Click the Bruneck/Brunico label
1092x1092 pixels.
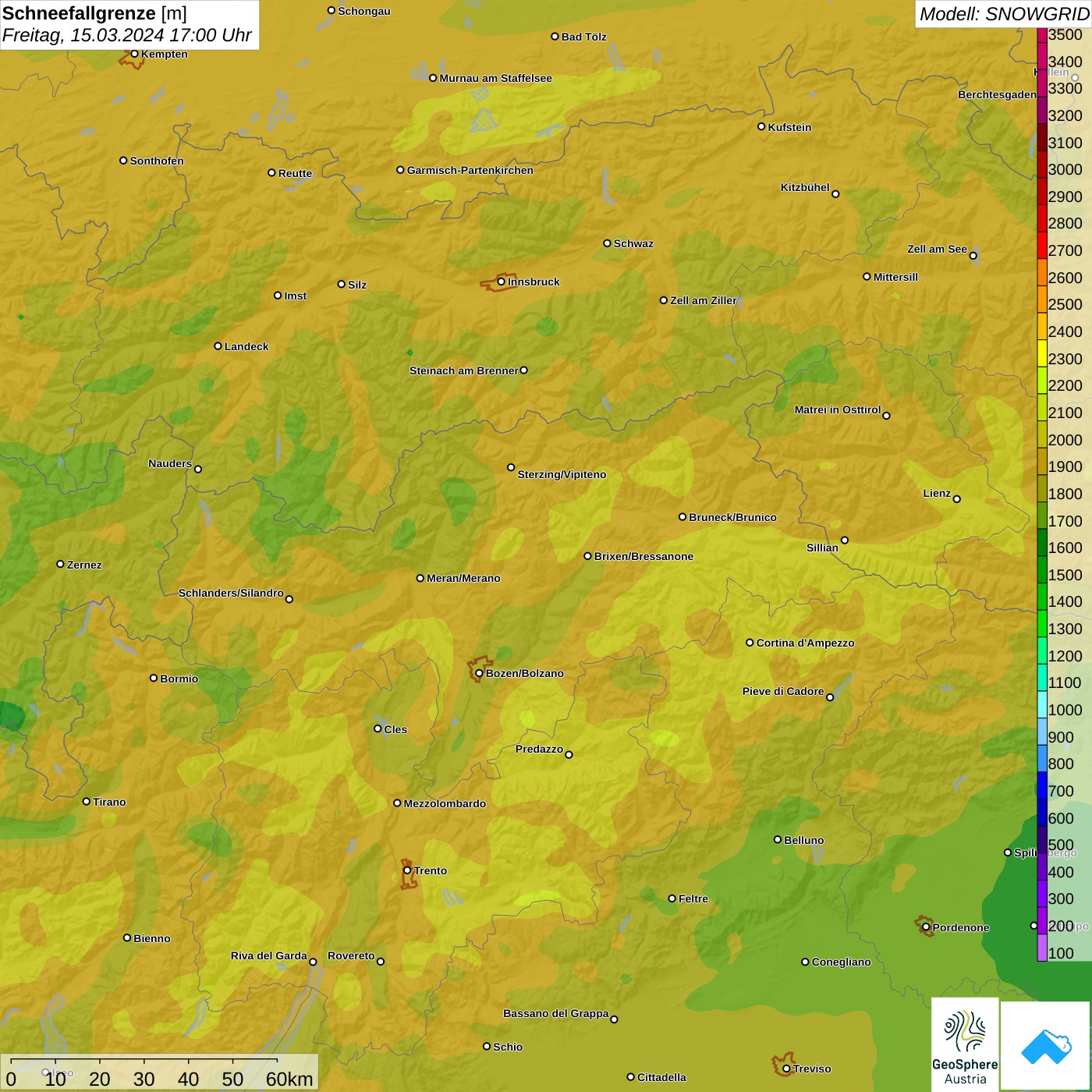[x=732, y=517]
